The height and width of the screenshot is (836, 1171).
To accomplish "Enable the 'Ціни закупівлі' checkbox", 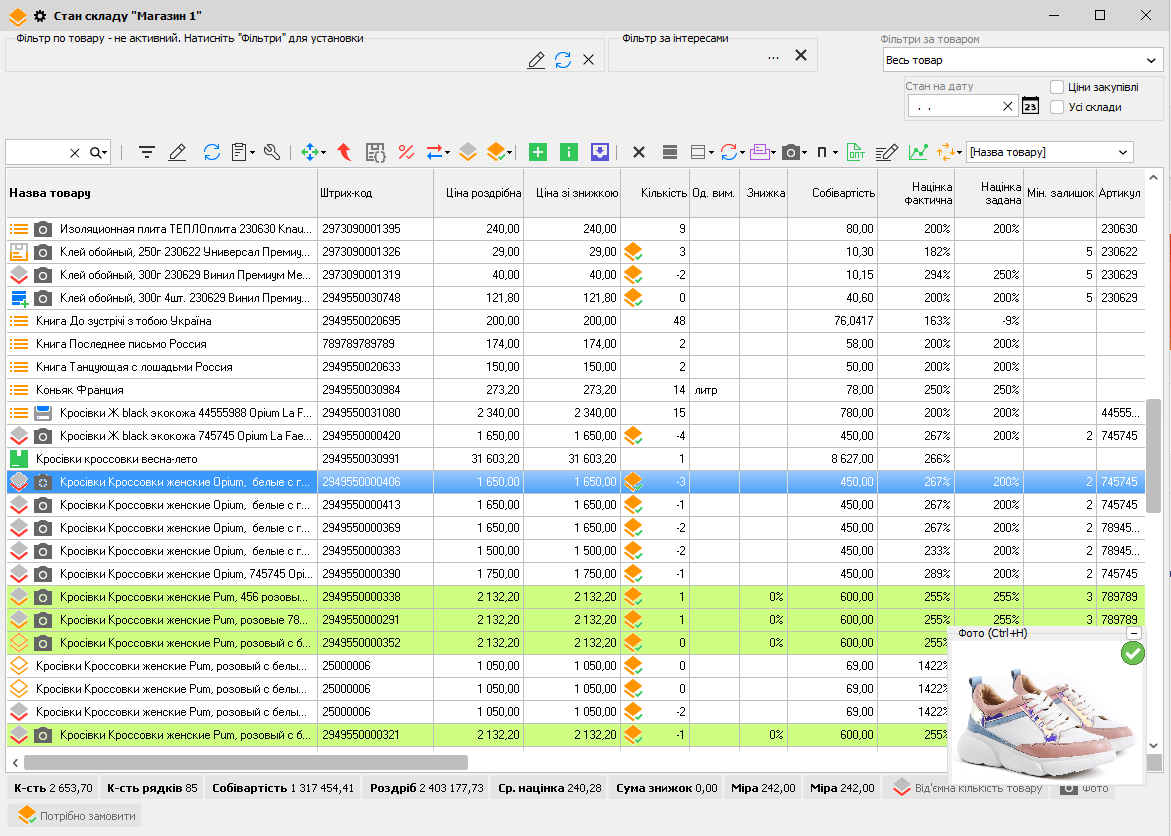I will coord(1057,87).
